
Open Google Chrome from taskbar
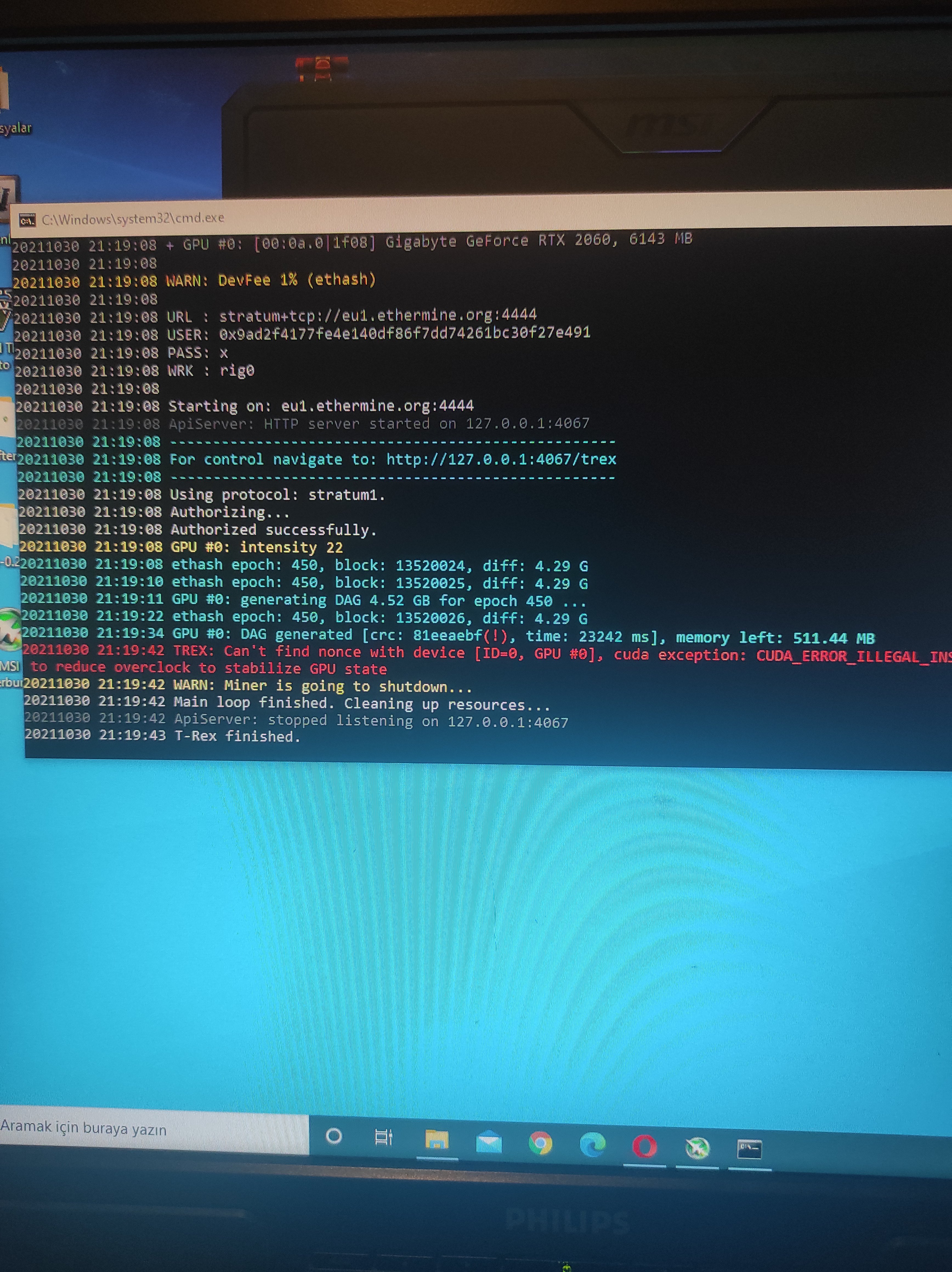tap(540, 1143)
